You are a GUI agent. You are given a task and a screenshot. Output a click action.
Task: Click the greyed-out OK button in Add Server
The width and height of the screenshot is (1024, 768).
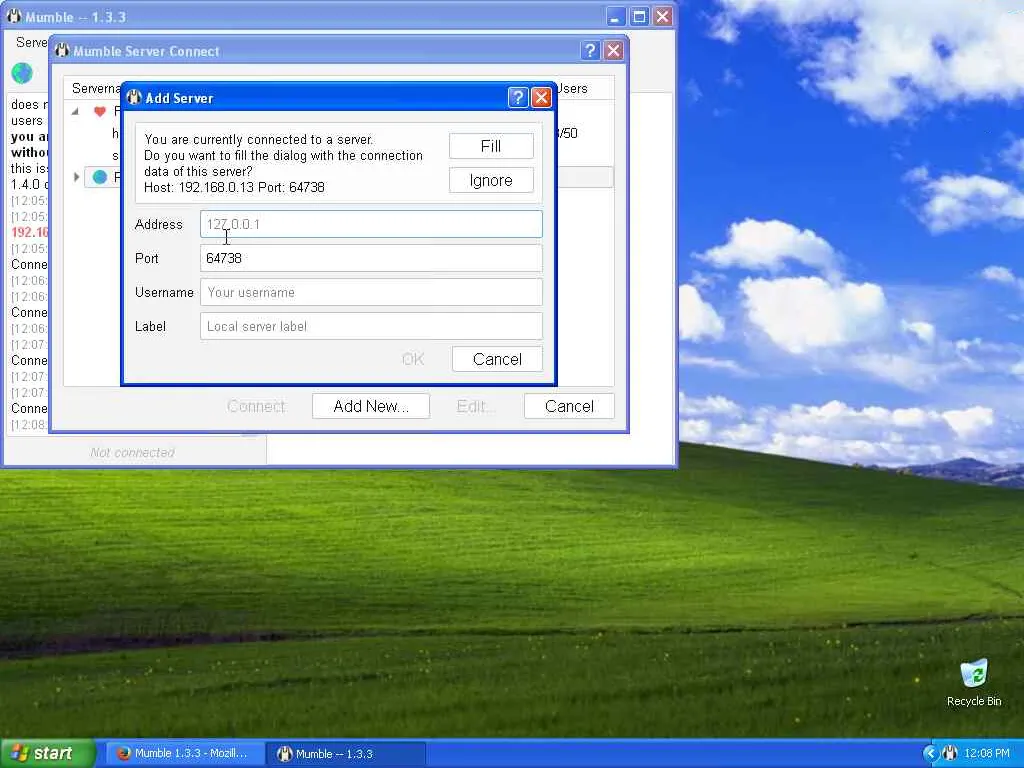pyautogui.click(x=413, y=359)
